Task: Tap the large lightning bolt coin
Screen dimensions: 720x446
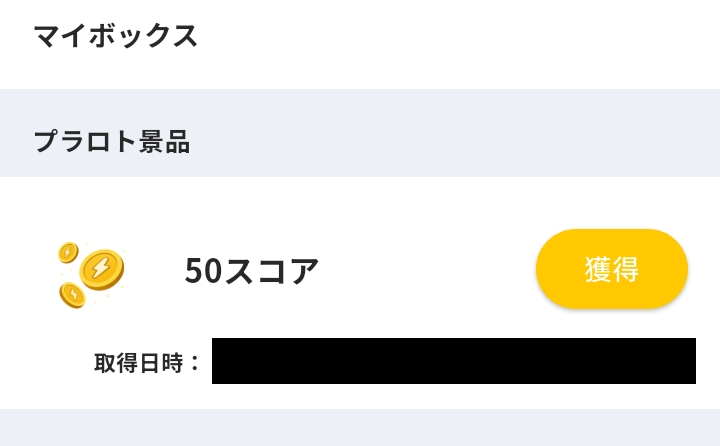Action: click(x=101, y=269)
